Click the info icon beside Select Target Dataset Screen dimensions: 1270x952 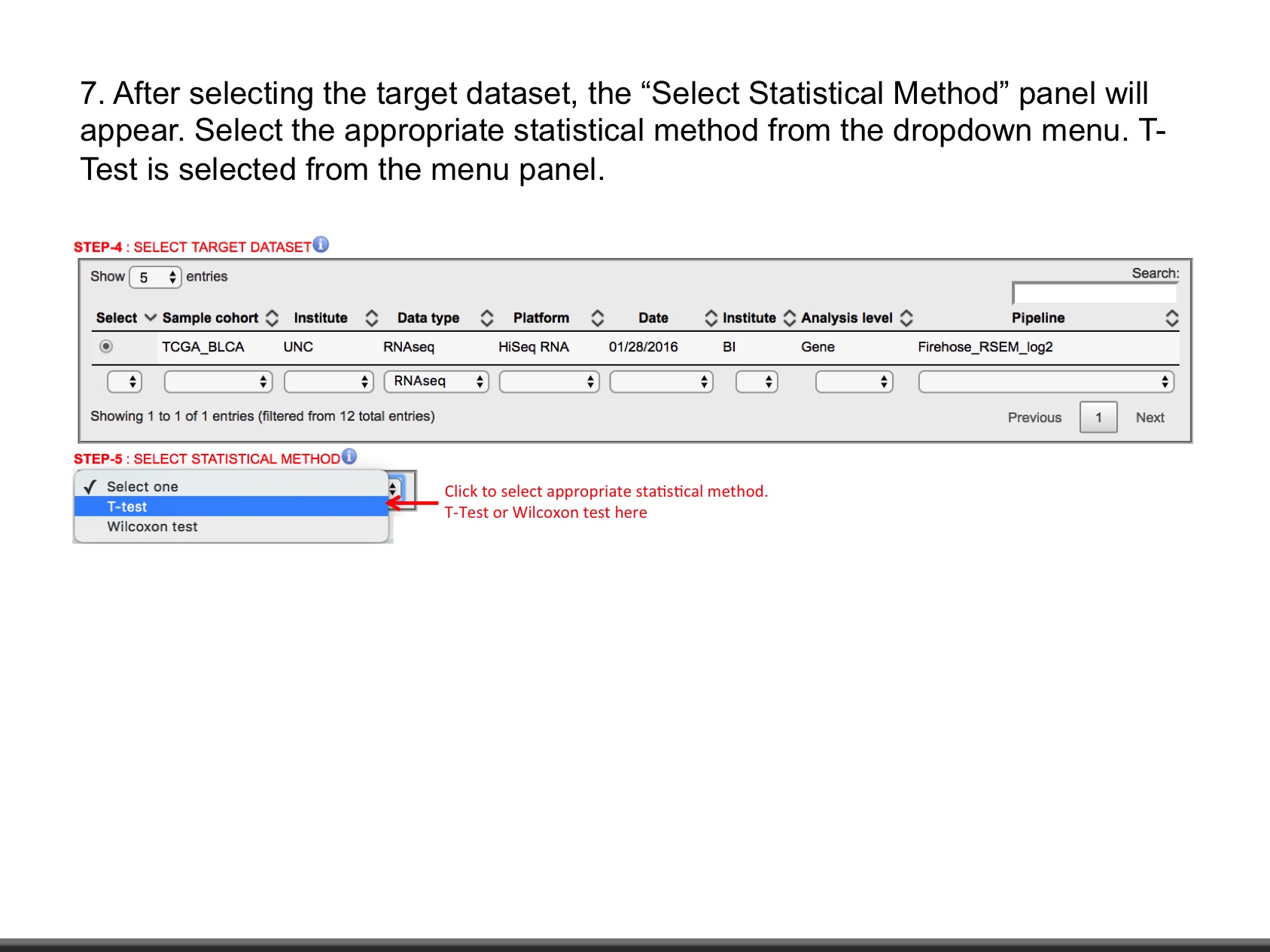(x=321, y=245)
